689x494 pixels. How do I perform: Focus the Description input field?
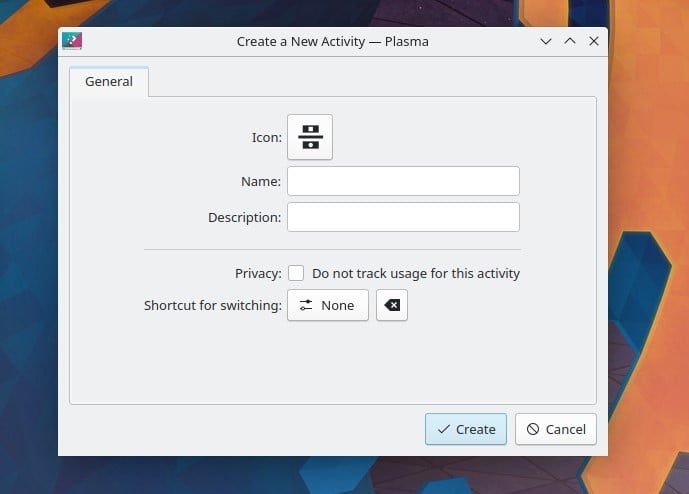[x=403, y=217]
